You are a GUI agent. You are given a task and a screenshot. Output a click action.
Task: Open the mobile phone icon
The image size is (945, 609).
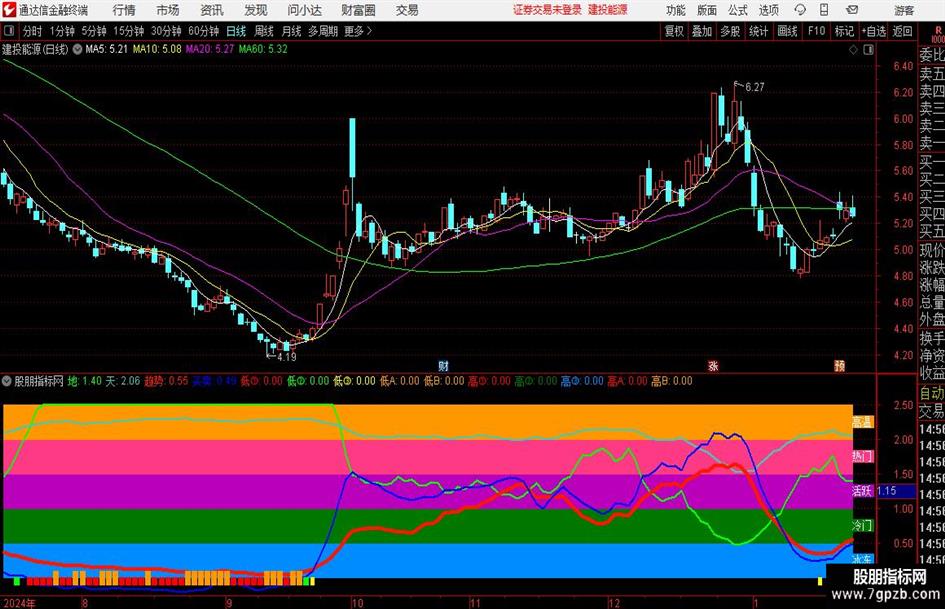[x=824, y=10]
